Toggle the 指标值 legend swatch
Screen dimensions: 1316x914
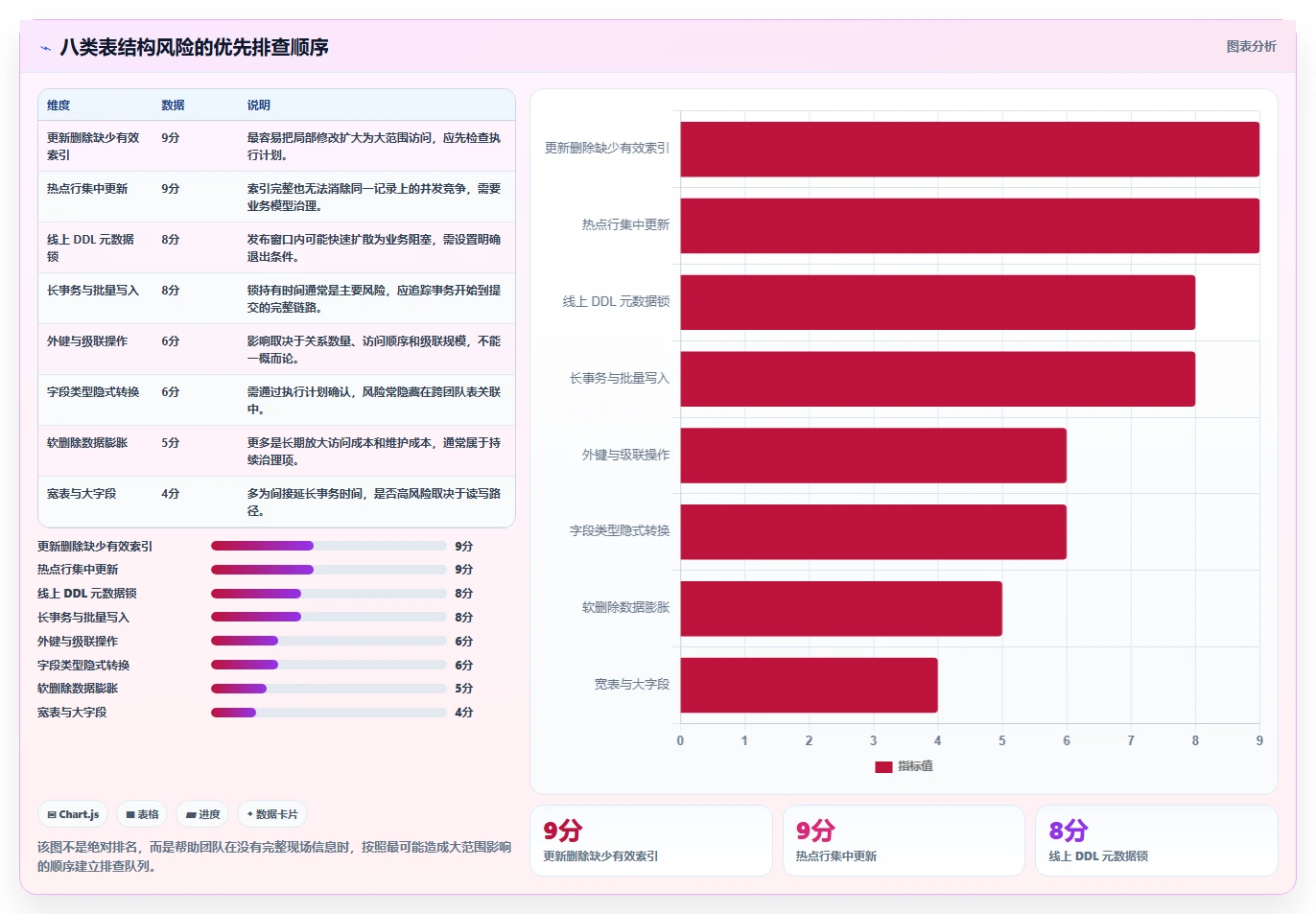[883, 766]
